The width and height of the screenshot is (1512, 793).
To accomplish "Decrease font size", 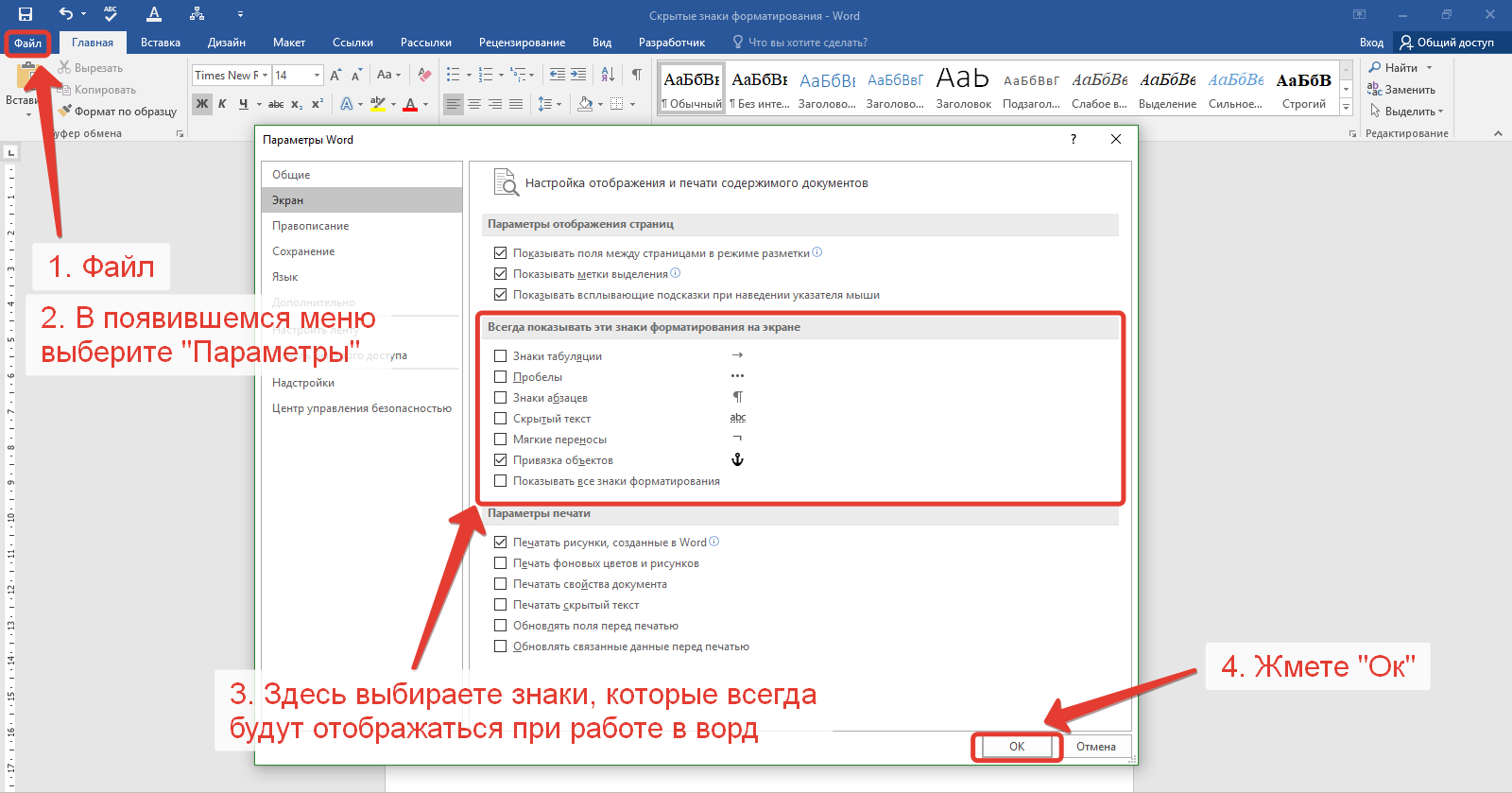I will (x=356, y=75).
